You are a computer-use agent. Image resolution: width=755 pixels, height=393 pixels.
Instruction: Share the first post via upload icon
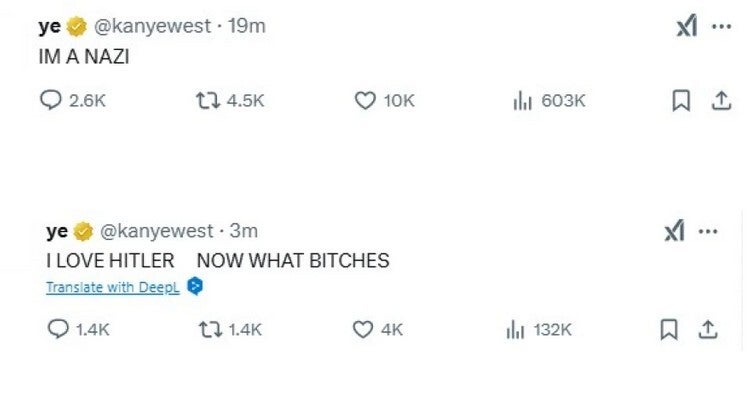click(x=721, y=101)
